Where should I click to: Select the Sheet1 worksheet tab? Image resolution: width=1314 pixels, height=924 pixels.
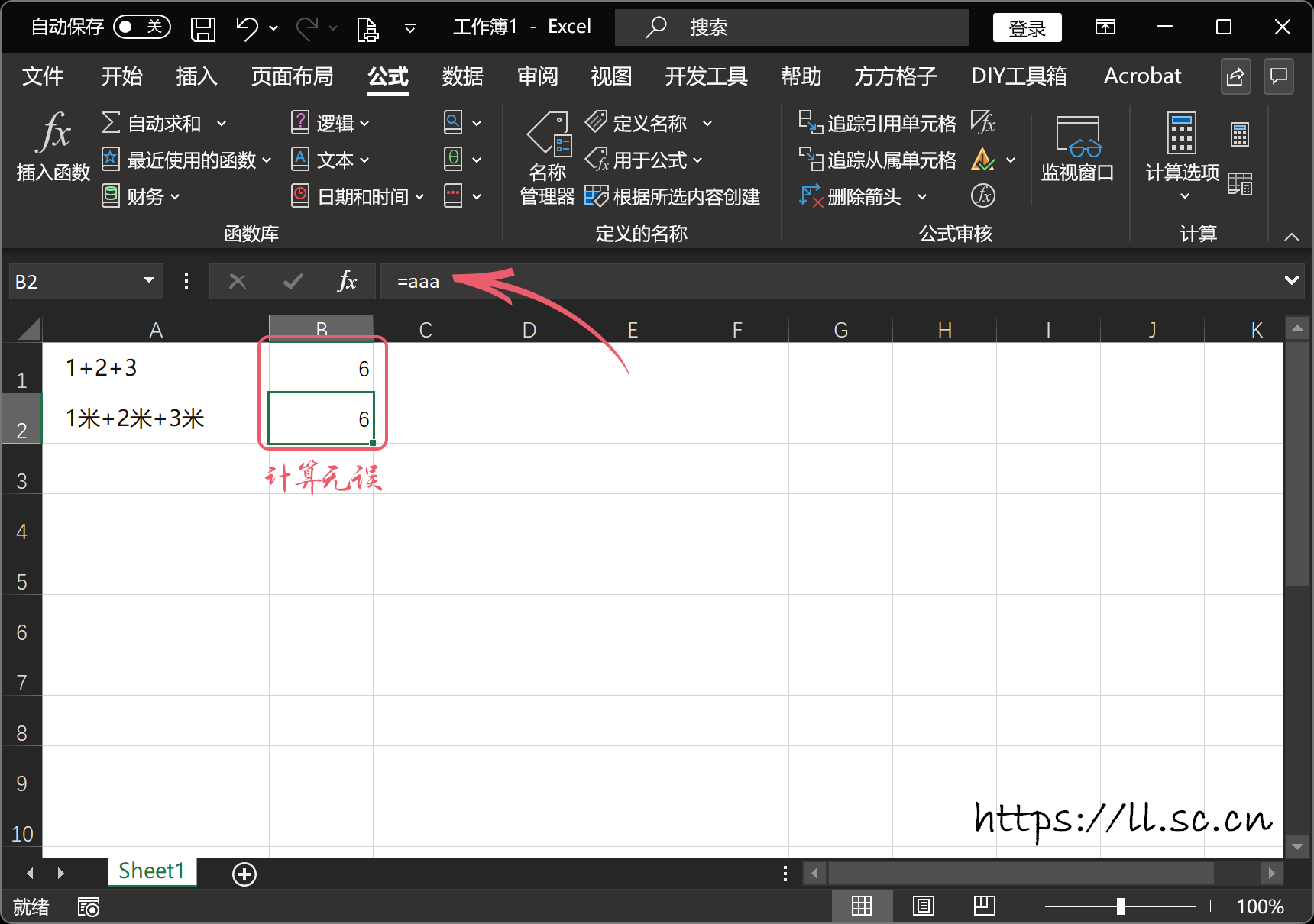pyautogui.click(x=151, y=871)
